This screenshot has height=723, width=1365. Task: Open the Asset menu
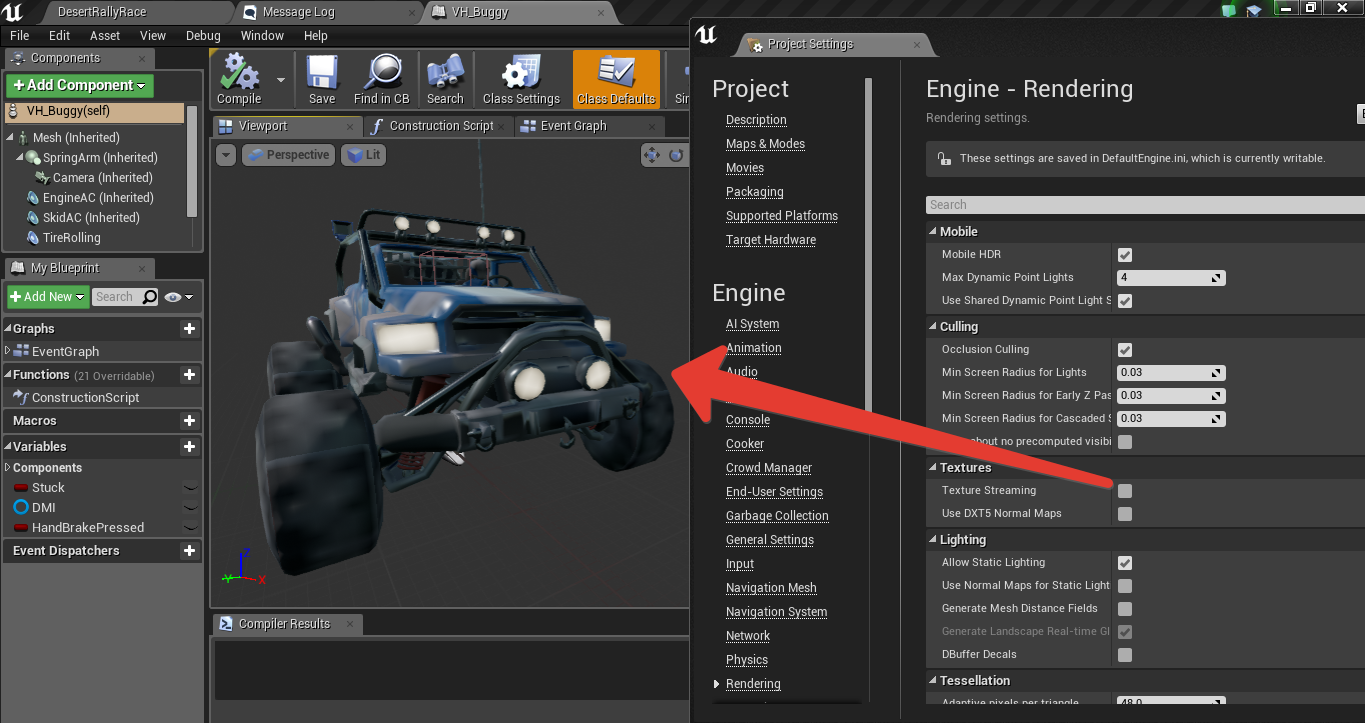[x=105, y=35]
